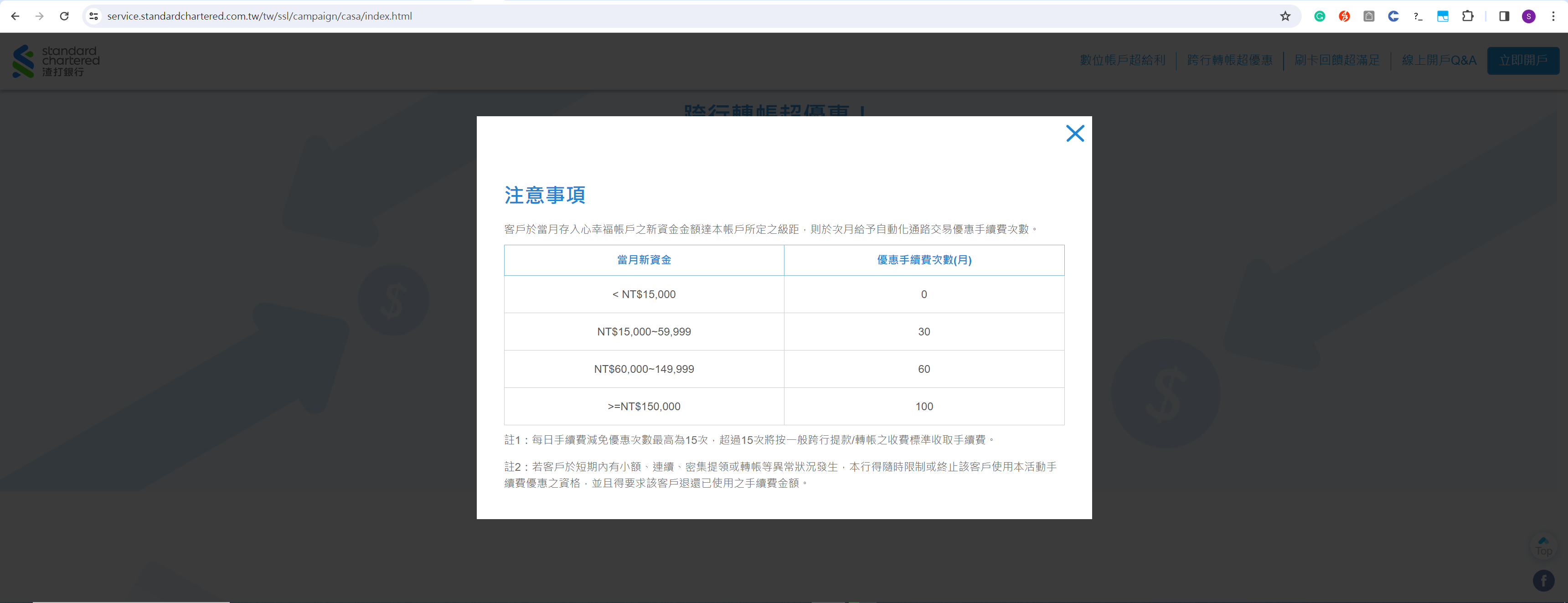The width and height of the screenshot is (1568, 603).
Task: Open the Facebook share icon
Action: tap(1543, 581)
